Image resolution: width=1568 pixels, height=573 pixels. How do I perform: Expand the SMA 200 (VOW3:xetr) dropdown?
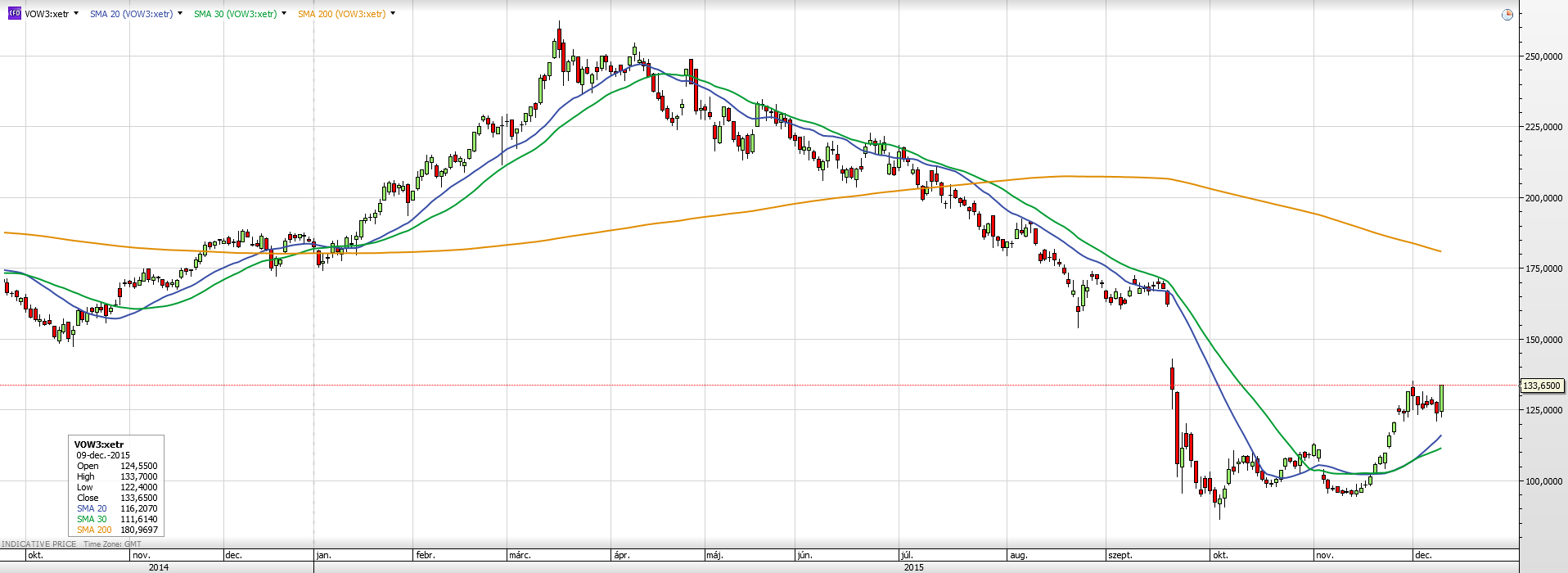point(393,14)
